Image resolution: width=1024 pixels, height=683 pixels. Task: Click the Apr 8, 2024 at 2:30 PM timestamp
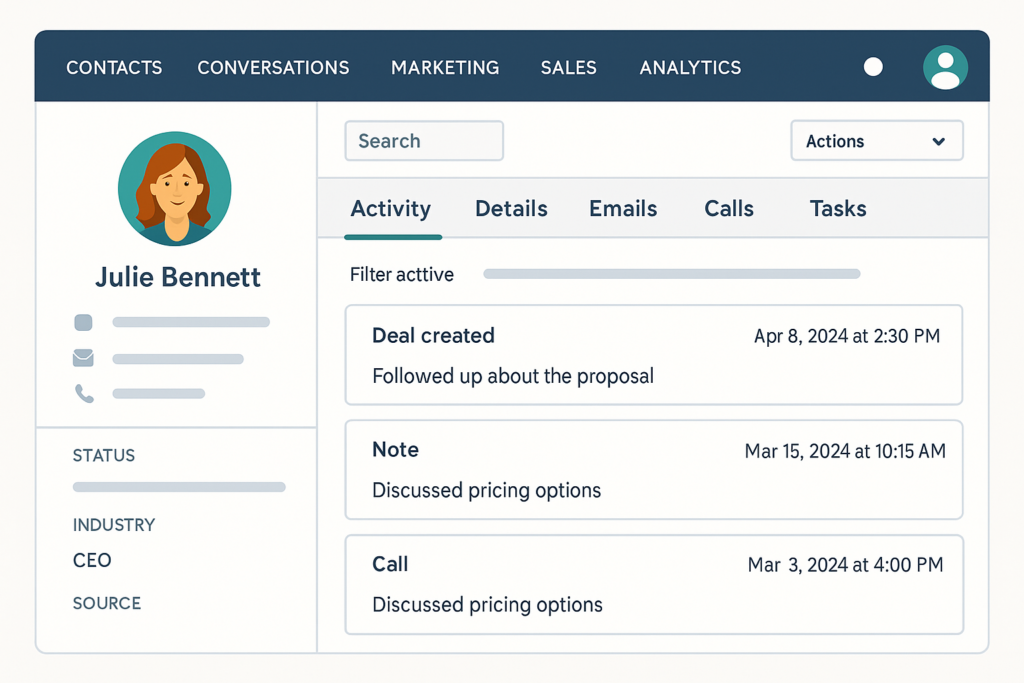coord(847,336)
